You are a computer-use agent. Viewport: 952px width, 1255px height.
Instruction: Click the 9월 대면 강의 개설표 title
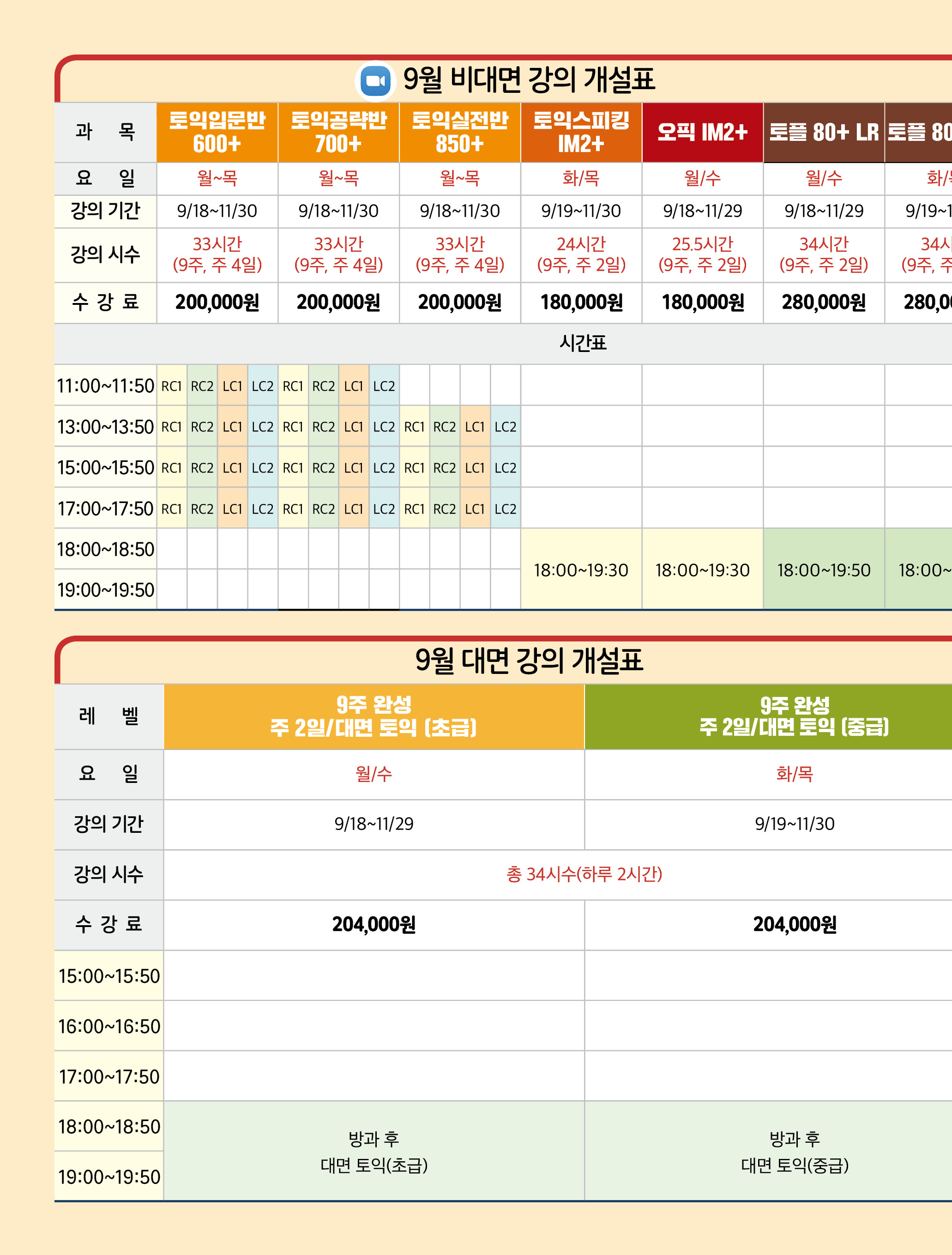pos(529,661)
